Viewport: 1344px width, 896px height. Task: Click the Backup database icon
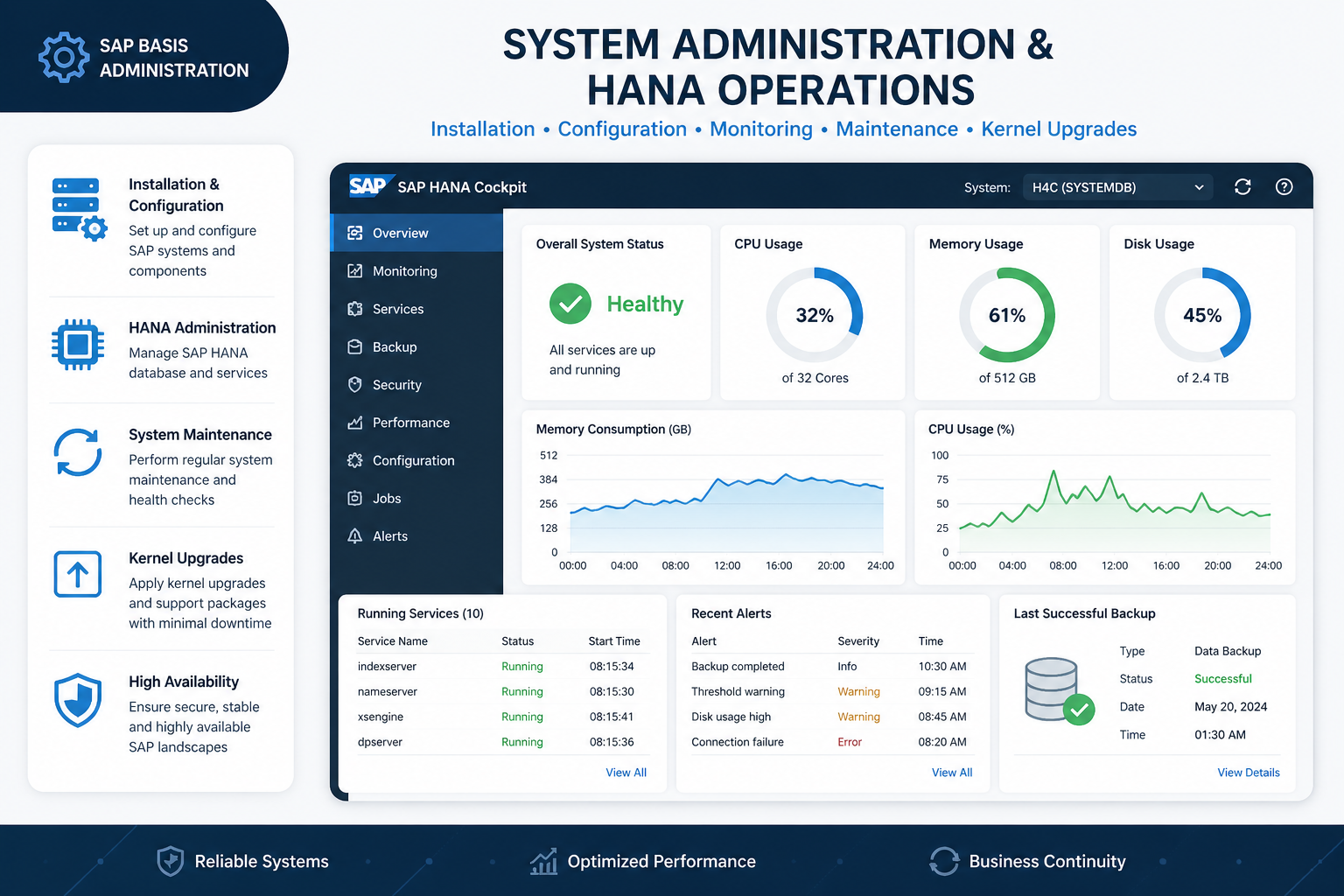(x=354, y=346)
